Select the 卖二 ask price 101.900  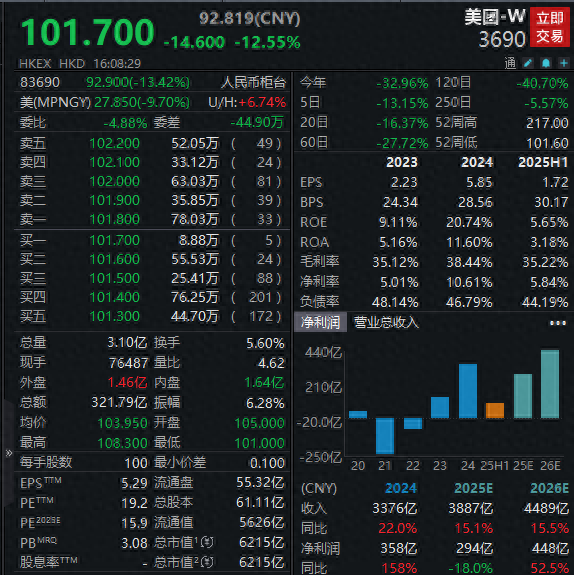point(114,200)
